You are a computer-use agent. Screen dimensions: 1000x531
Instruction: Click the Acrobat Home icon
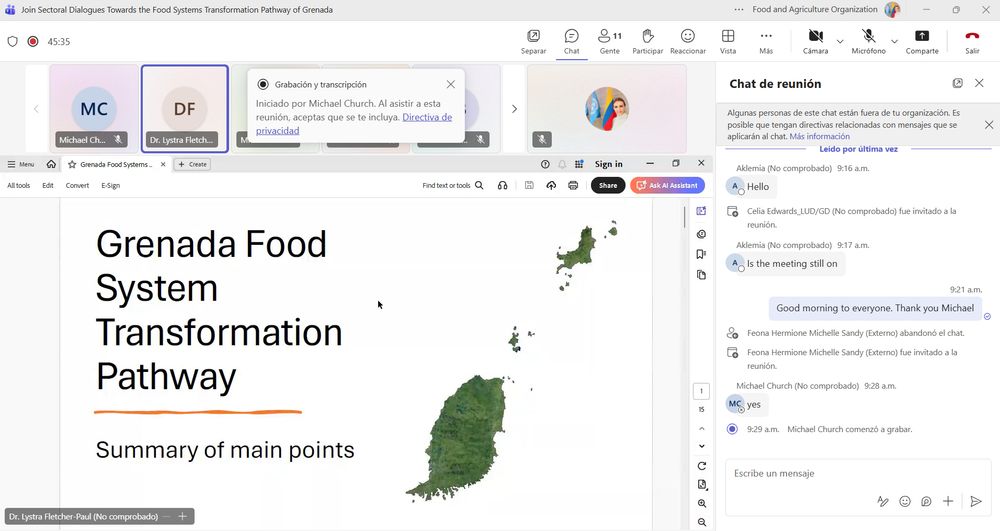(51, 164)
